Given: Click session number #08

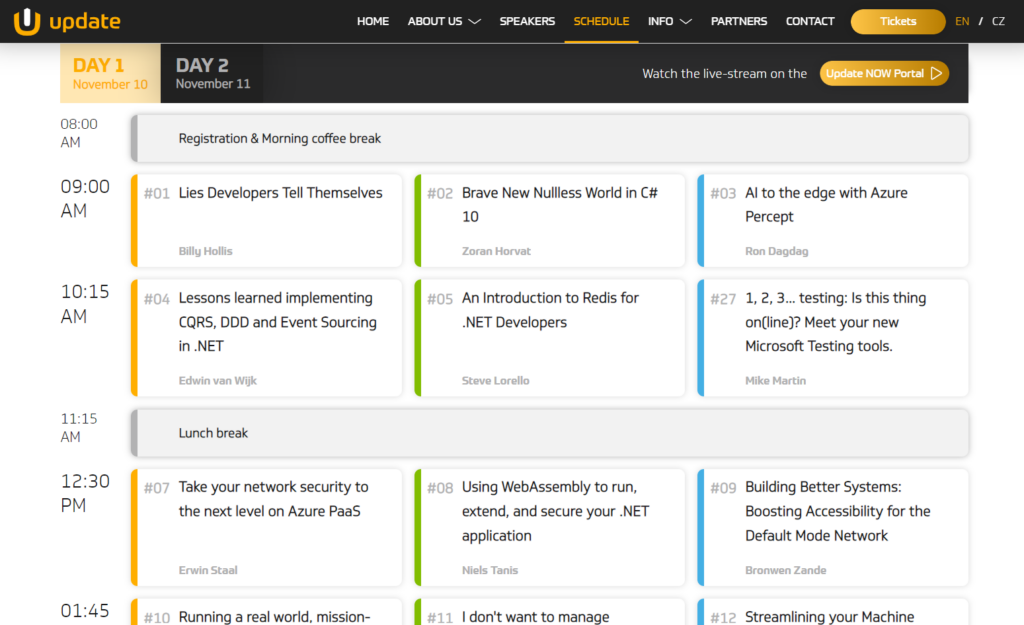Looking at the screenshot, I should click(440, 489).
